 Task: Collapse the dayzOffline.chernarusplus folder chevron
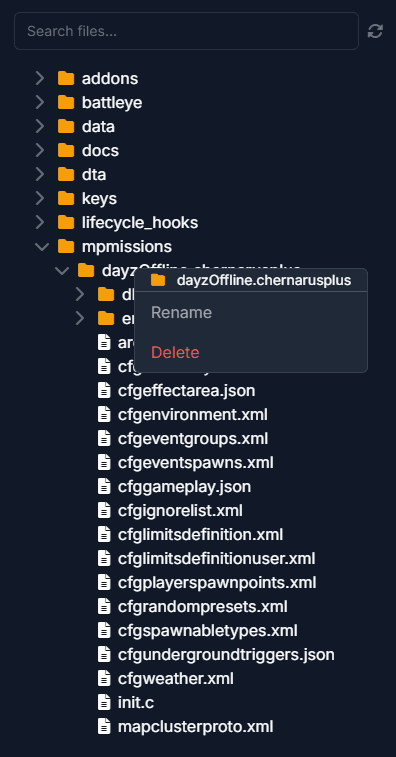tap(62, 270)
